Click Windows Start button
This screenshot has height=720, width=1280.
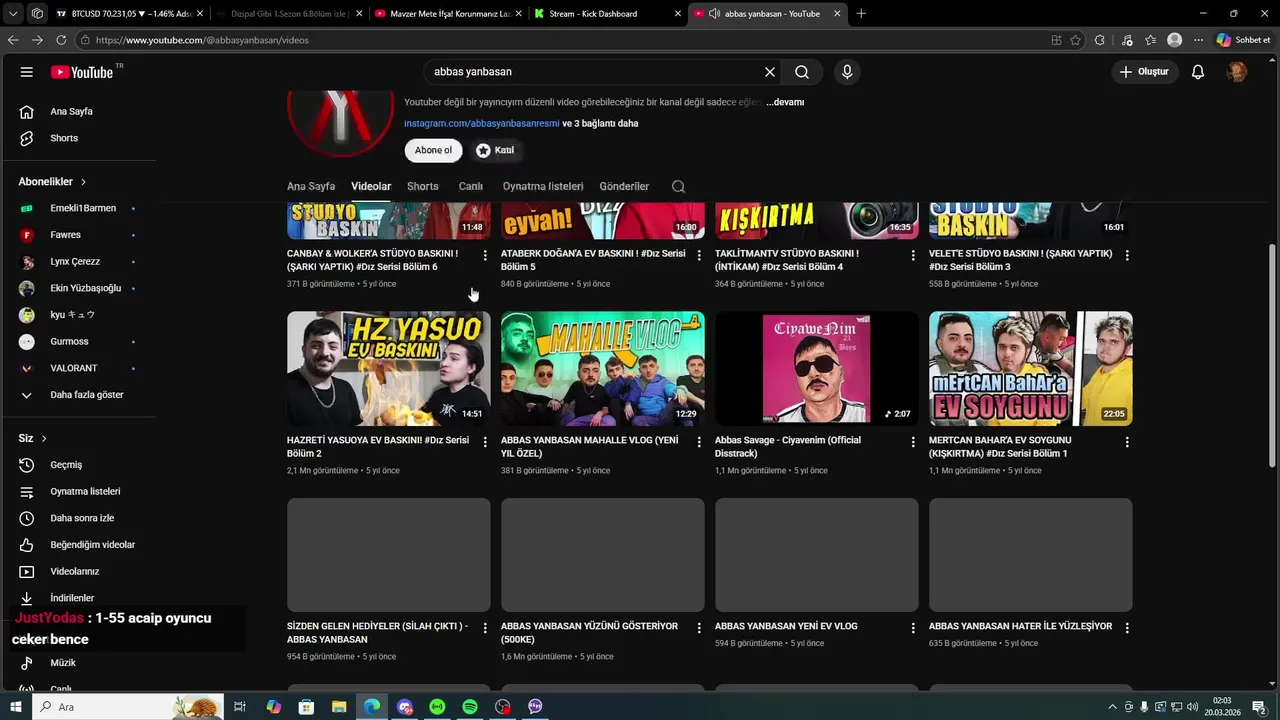click(15, 707)
